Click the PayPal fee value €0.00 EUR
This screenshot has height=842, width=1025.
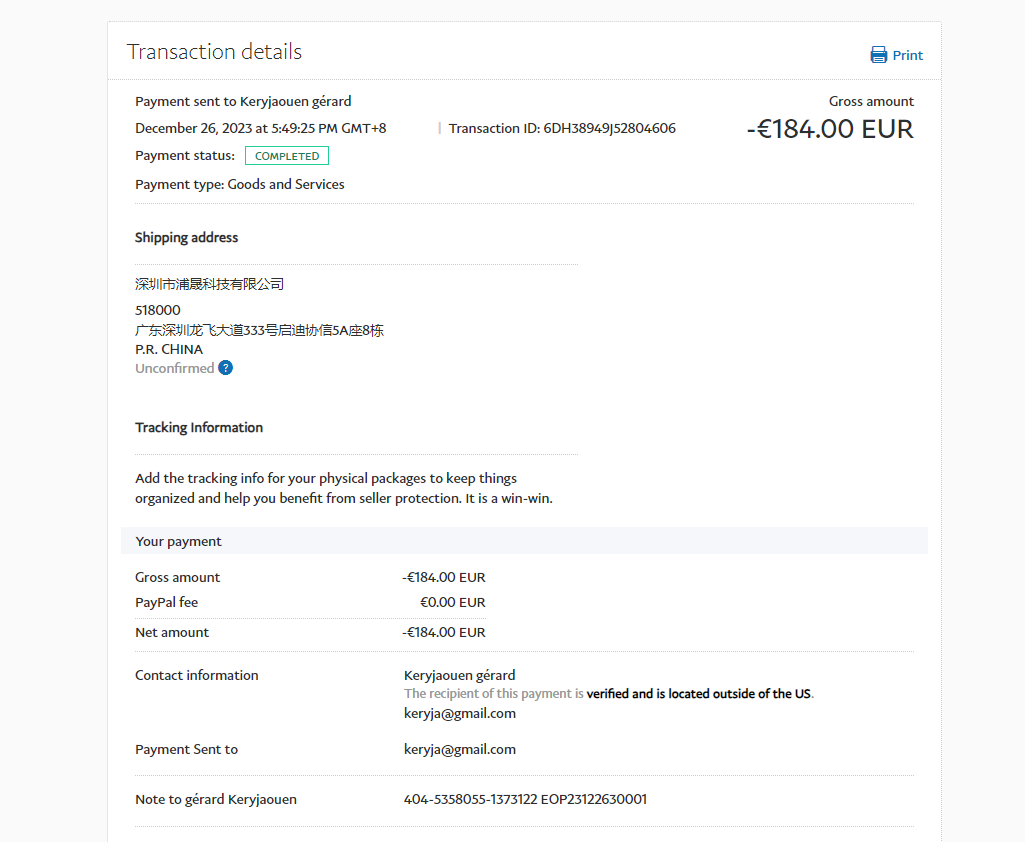[452, 602]
